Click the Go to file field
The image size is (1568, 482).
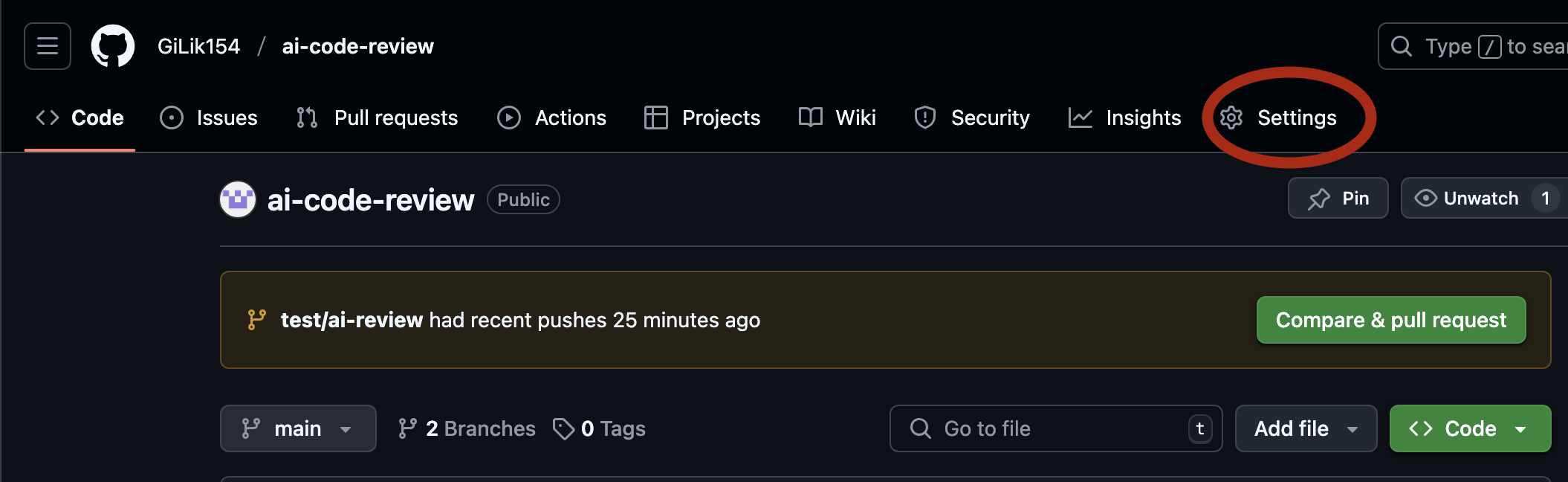[1056, 428]
